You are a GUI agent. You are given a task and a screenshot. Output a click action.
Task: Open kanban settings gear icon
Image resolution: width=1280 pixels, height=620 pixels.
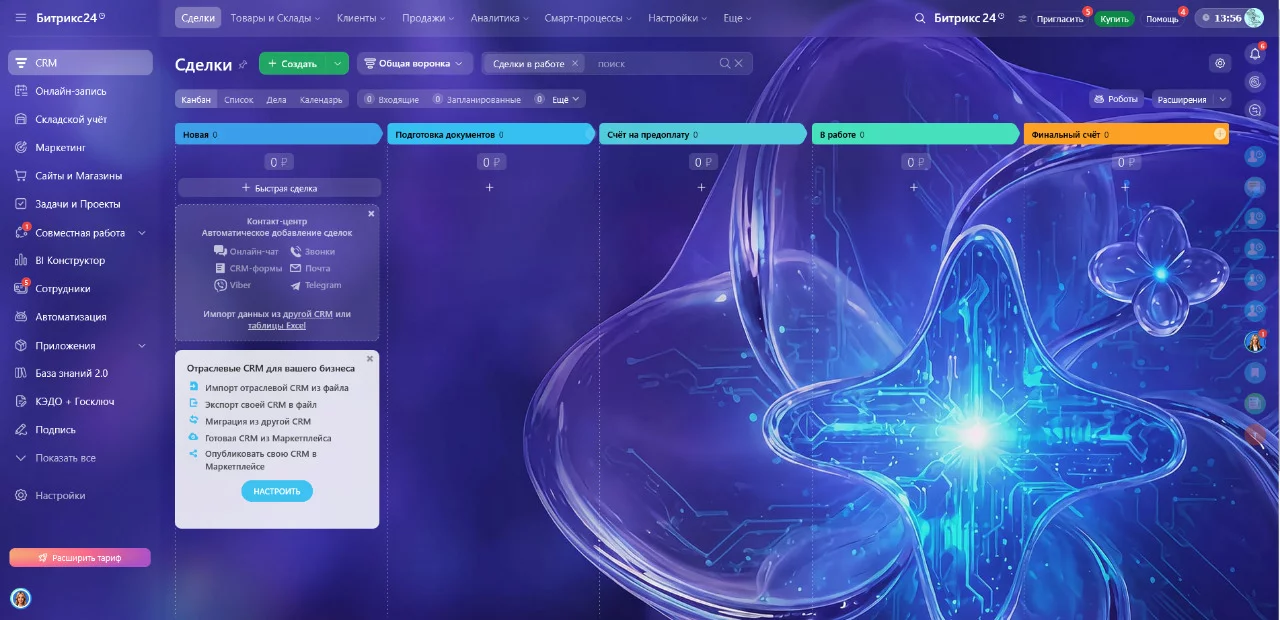point(1219,63)
